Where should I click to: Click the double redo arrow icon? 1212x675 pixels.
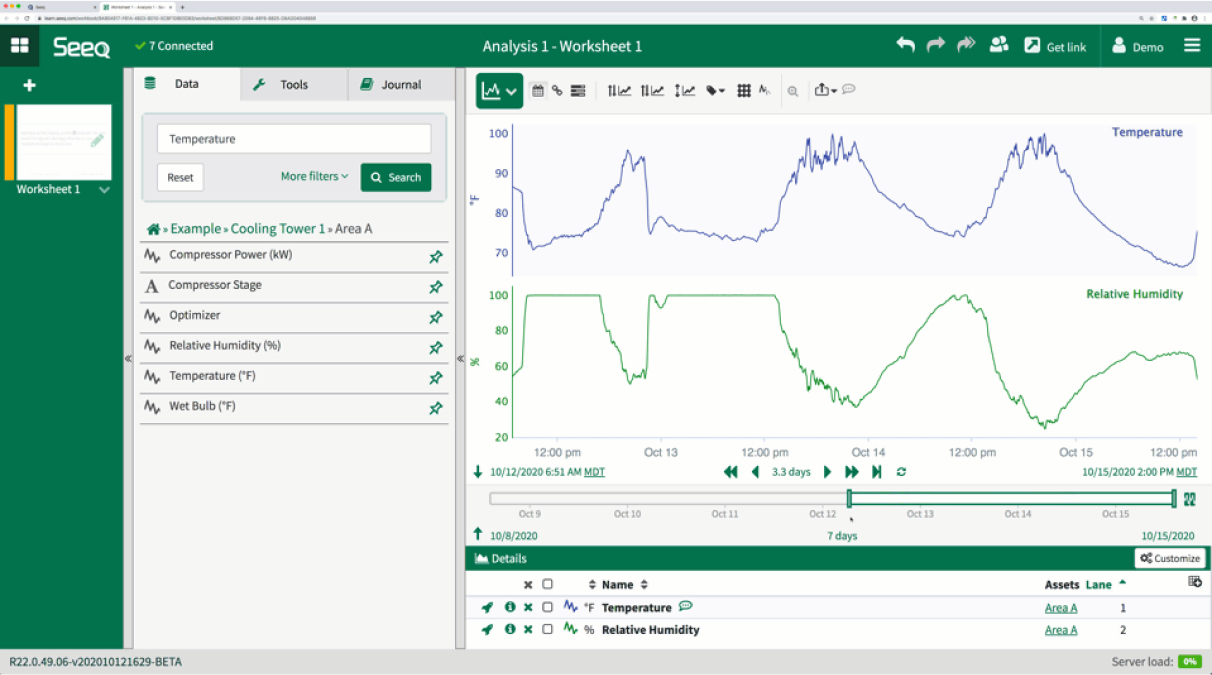[965, 45]
